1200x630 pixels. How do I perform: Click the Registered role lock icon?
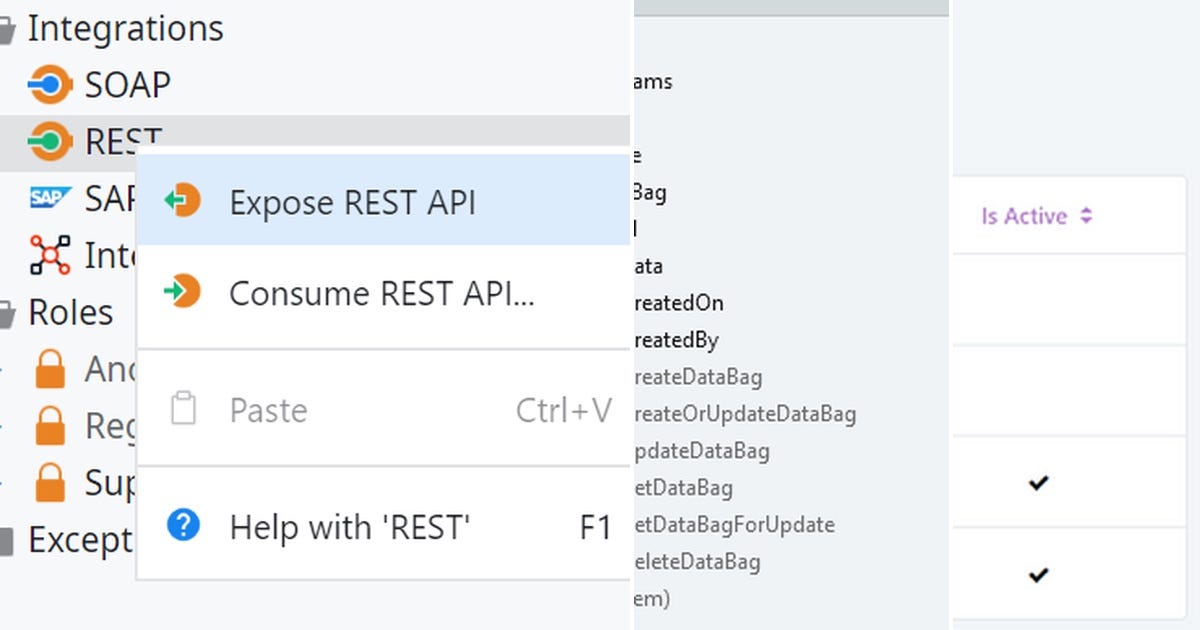point(50,427)
